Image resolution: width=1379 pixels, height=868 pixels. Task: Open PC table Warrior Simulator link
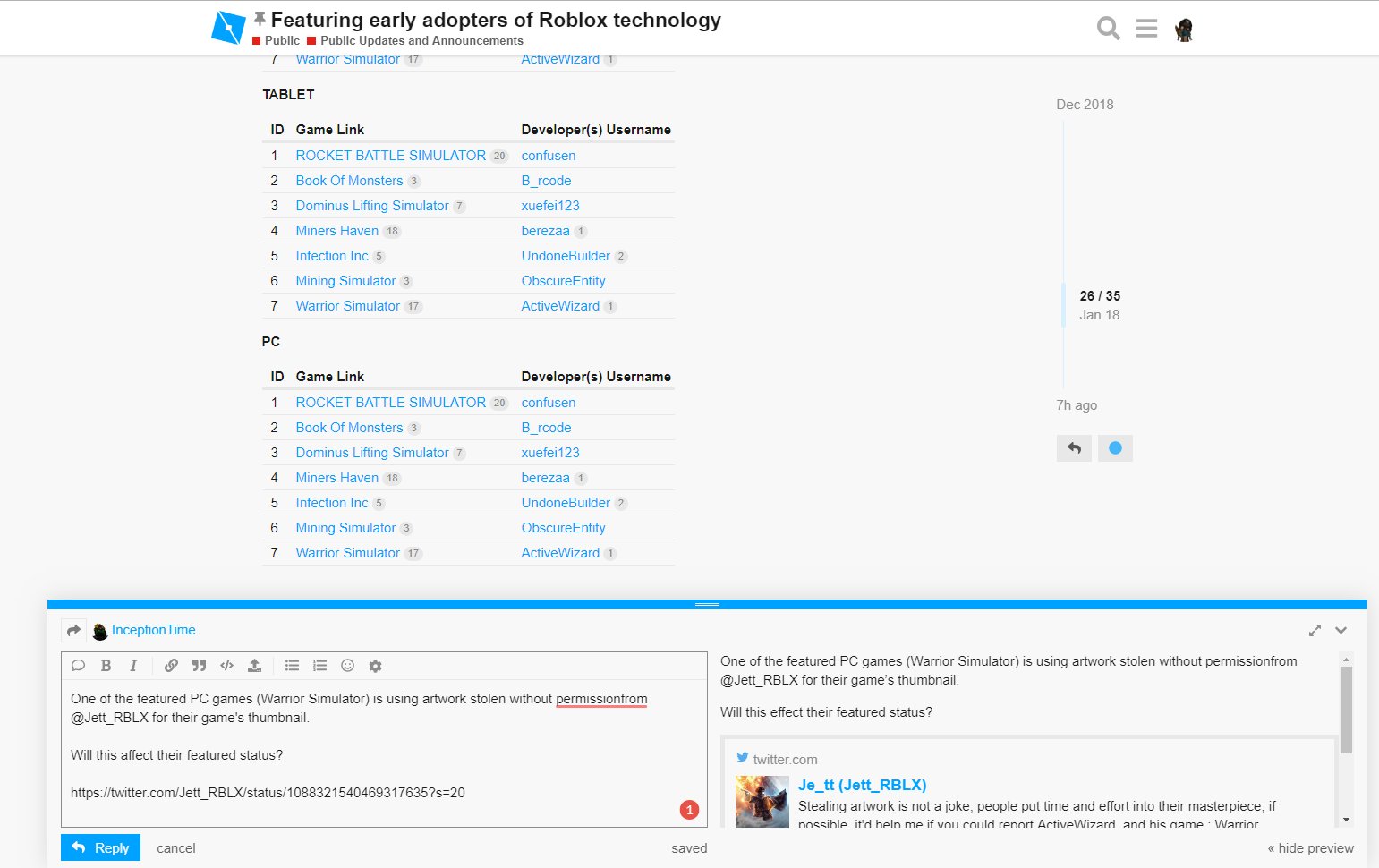tap(347, 553)
